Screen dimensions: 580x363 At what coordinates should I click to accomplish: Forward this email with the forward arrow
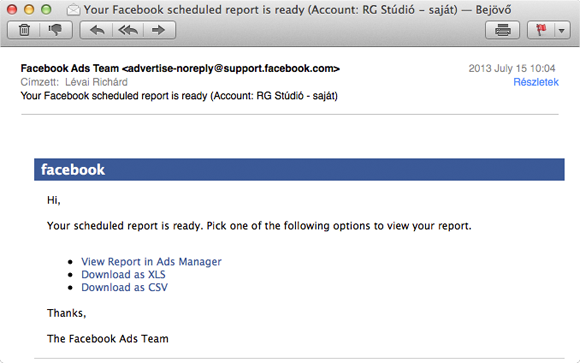(x=159, y=30)
